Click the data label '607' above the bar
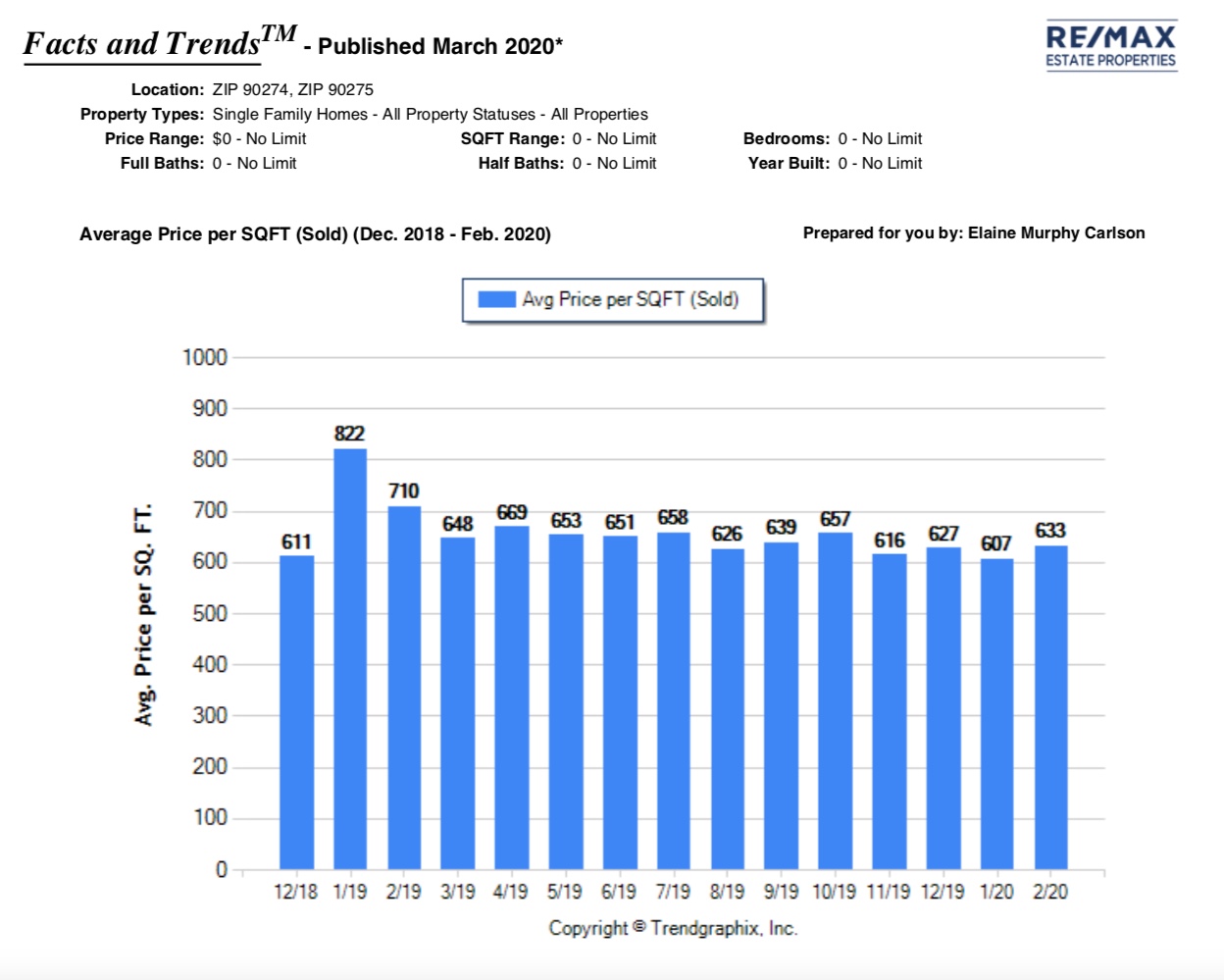The image size is (1224, 980). (x=996, y=543)
